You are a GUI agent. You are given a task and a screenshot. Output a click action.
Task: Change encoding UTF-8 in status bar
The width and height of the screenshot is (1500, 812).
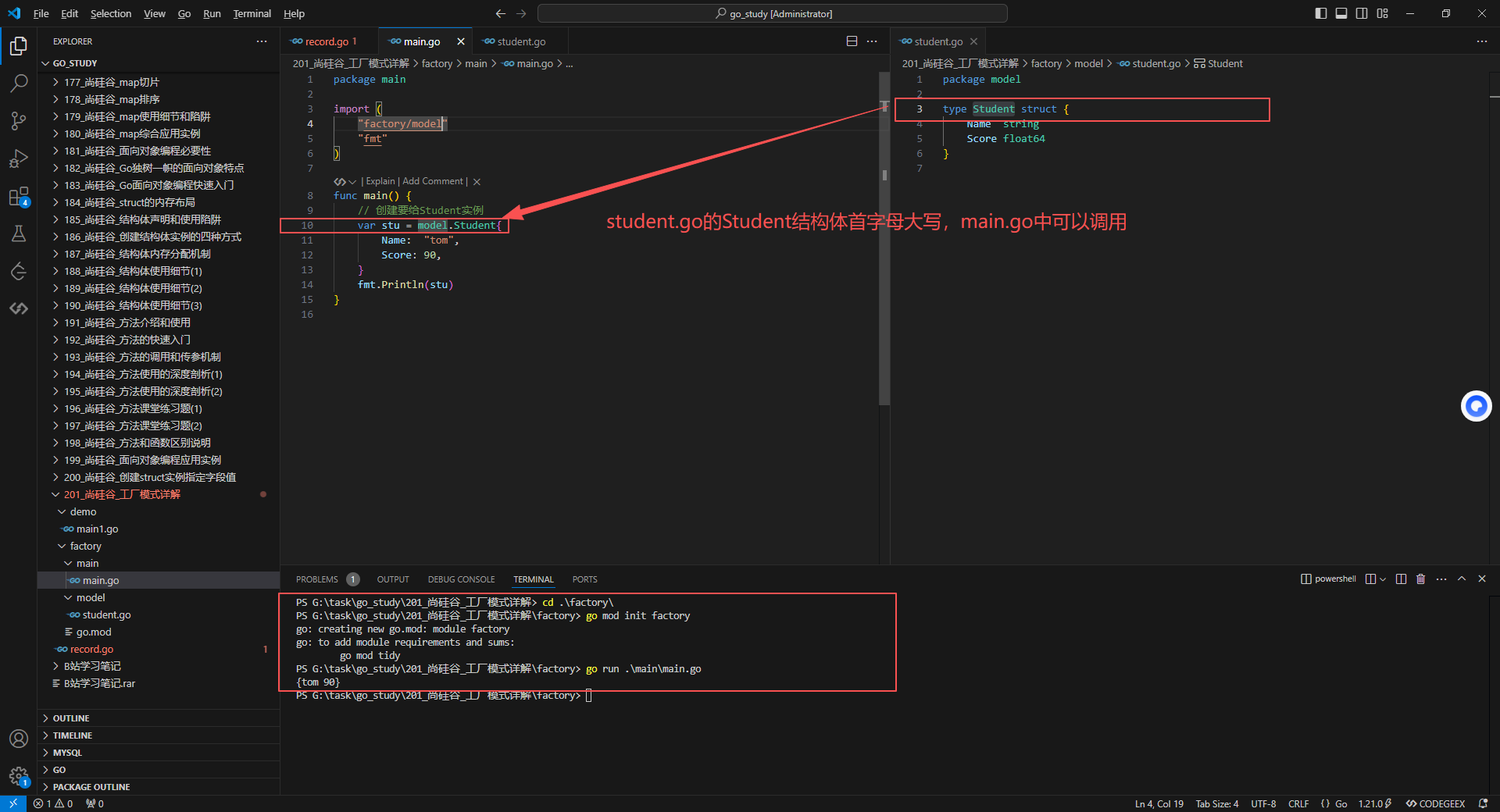coord(1263,803)
